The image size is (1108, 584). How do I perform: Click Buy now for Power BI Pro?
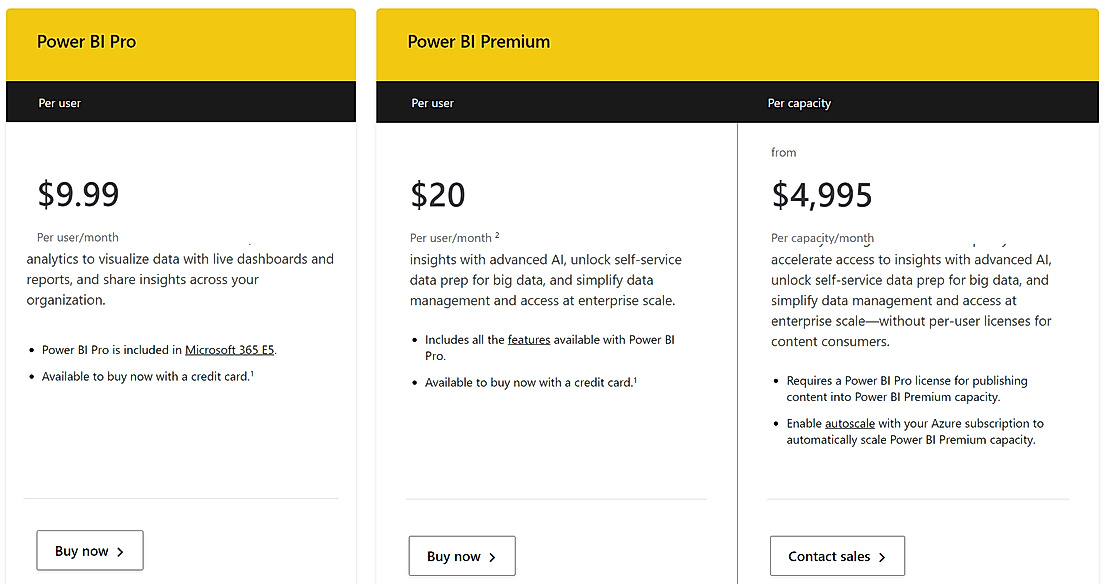pyautogui.click(x=90, y=550)
